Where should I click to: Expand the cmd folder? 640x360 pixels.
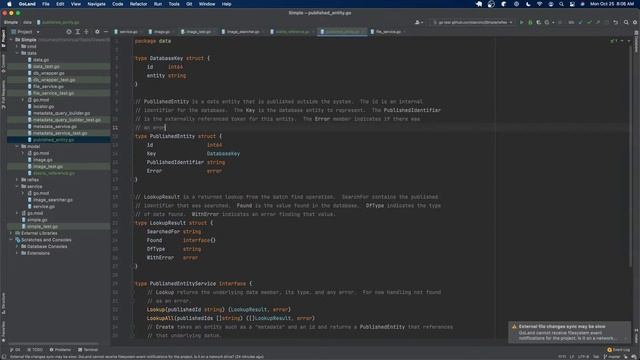(x=17, y=47)
